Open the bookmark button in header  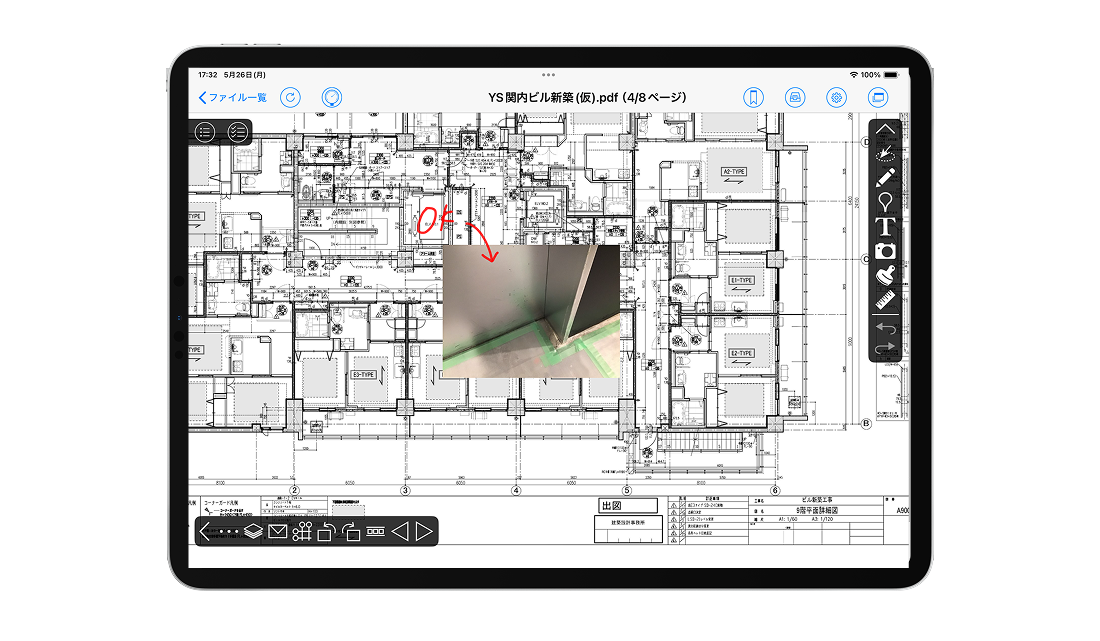(753, 98)
